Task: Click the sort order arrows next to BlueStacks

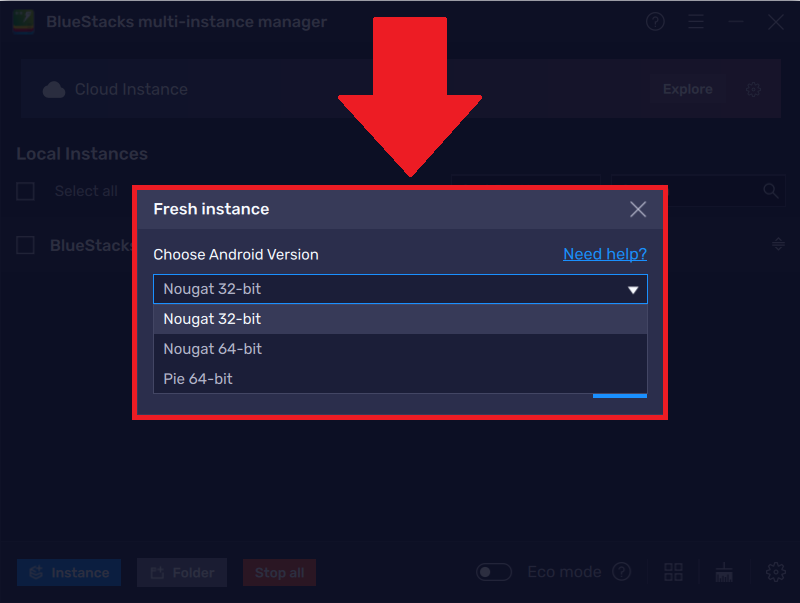Action: 778,245
